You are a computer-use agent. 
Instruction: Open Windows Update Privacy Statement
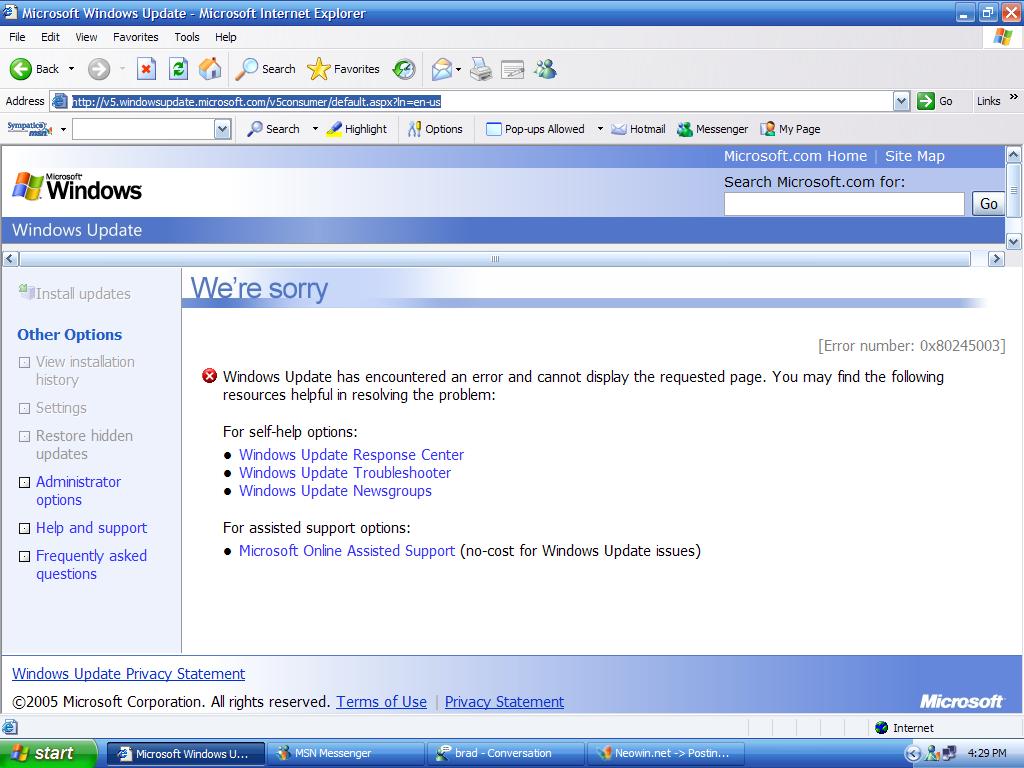point(129,673)
